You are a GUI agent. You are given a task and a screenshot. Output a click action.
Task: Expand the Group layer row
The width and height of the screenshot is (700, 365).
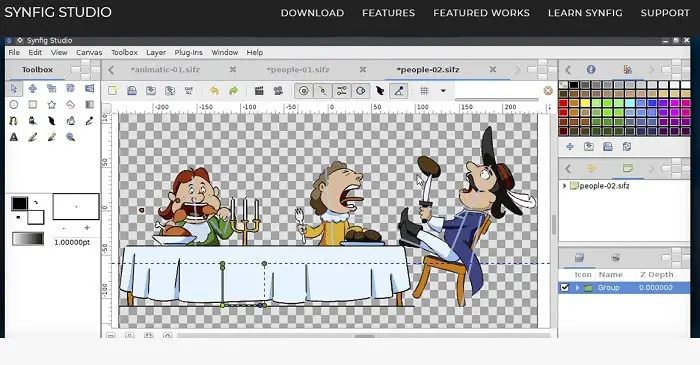tap(577, 287)
